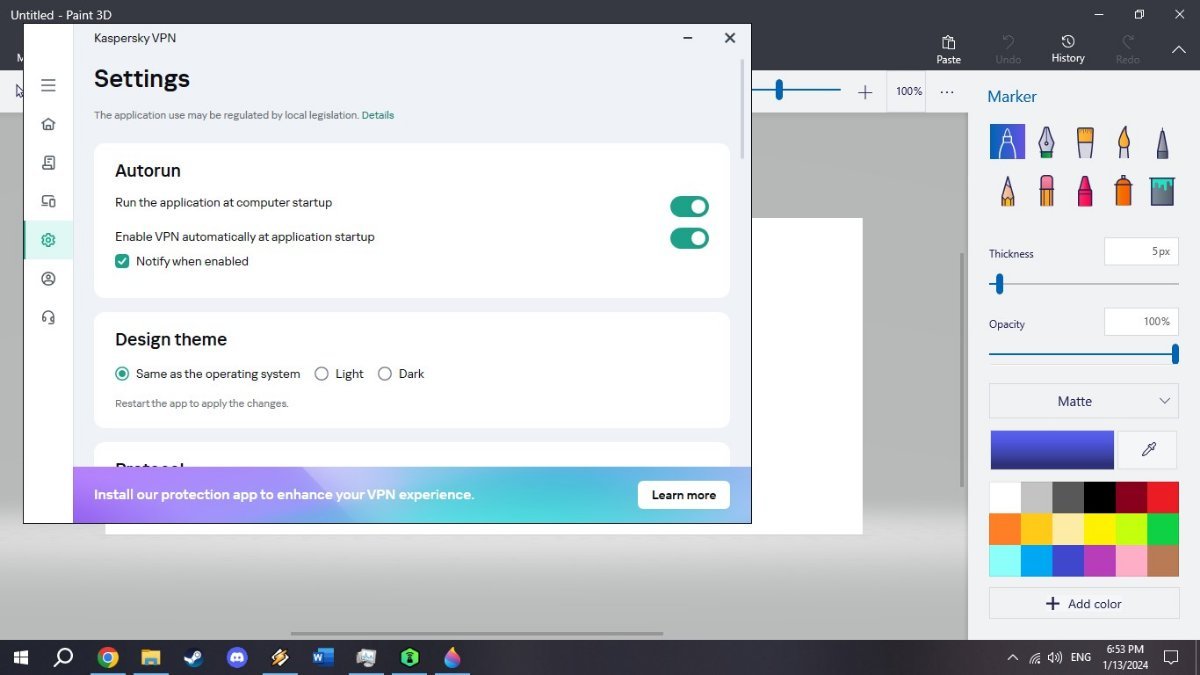This screenshot has width=1200, height=675.
Task: Choose the red color swatch
Action: (x=1163, y=498)
